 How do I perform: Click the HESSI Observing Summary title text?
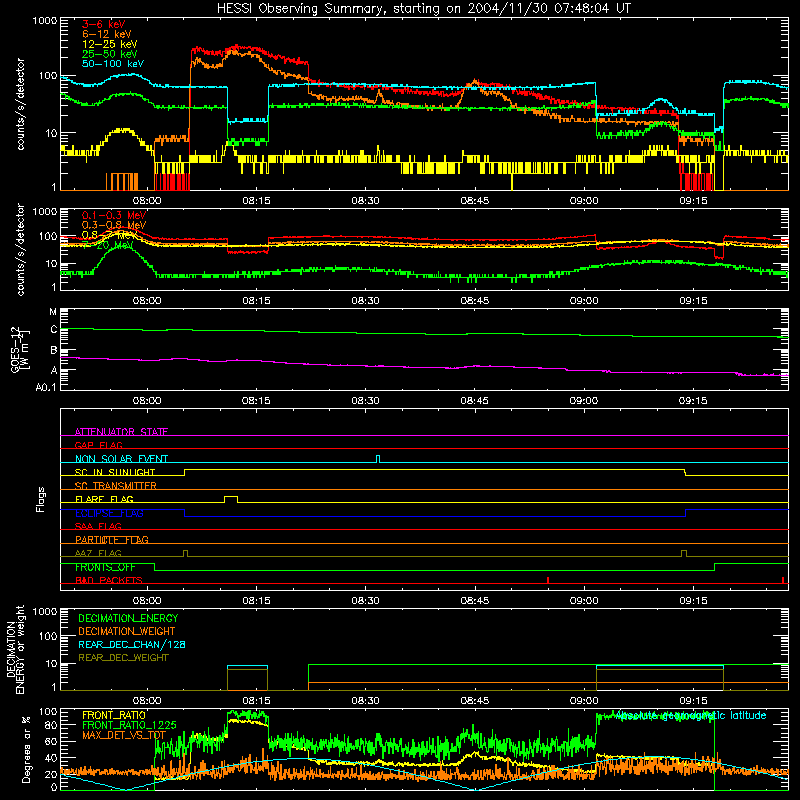(x=423, y=8)
